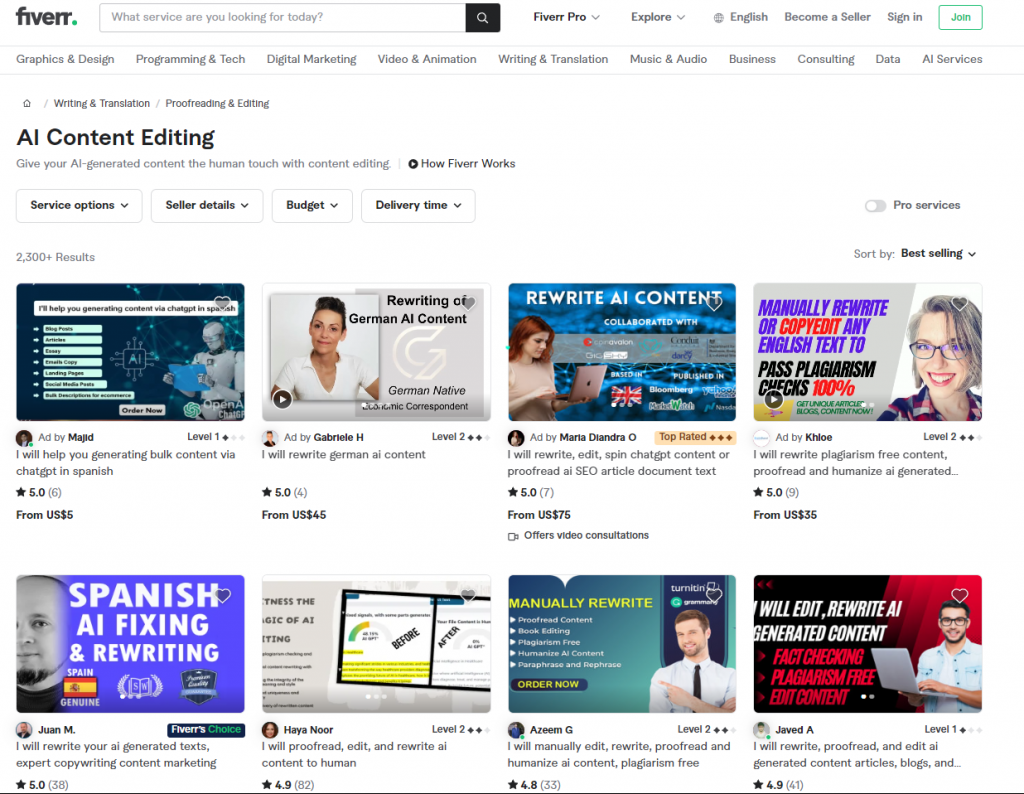Favorite Azeem G's manually rewrite gig
1024x794 pixels.
tap(713, 594)
